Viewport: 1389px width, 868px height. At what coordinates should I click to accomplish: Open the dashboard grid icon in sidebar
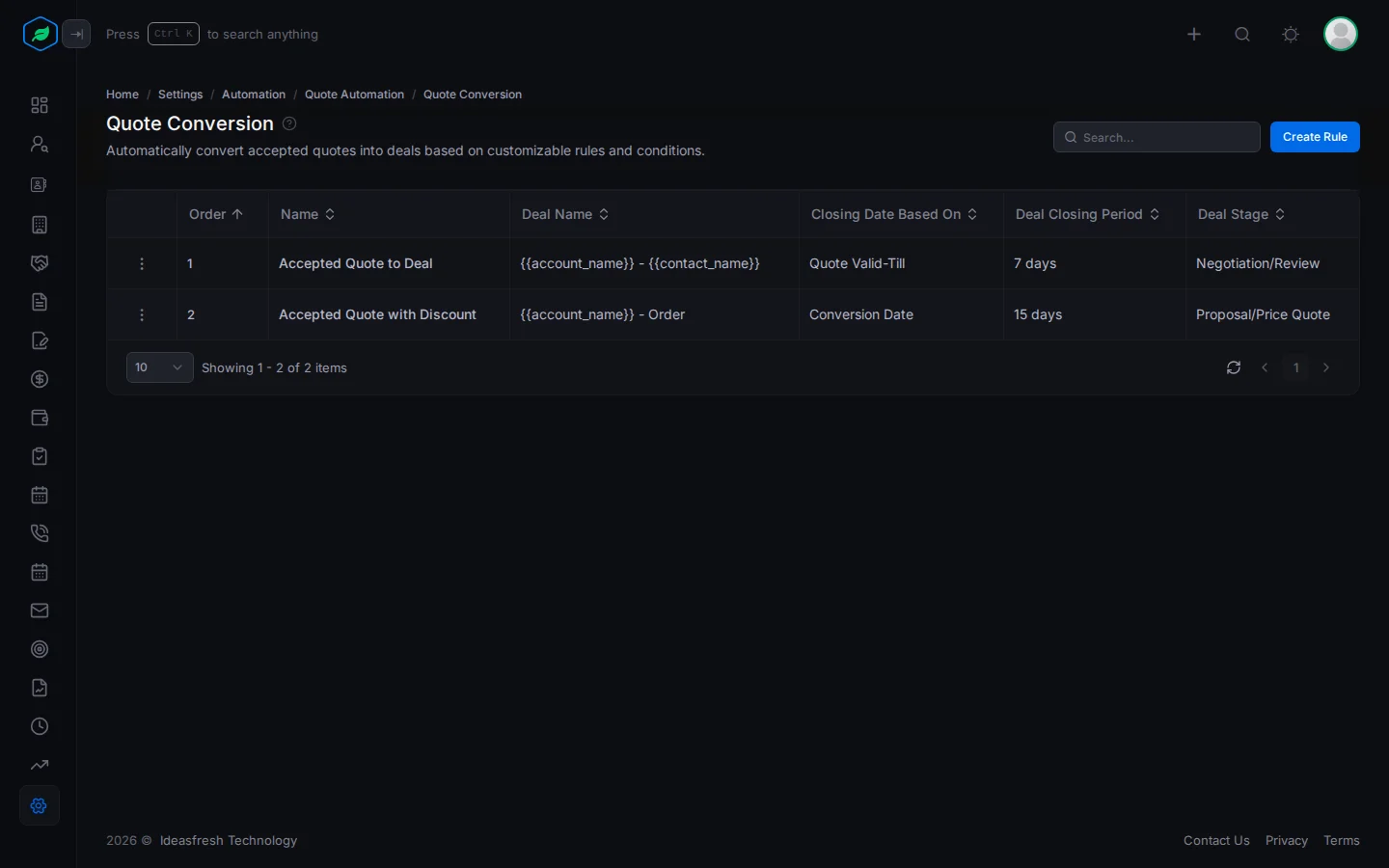point(40,105)
